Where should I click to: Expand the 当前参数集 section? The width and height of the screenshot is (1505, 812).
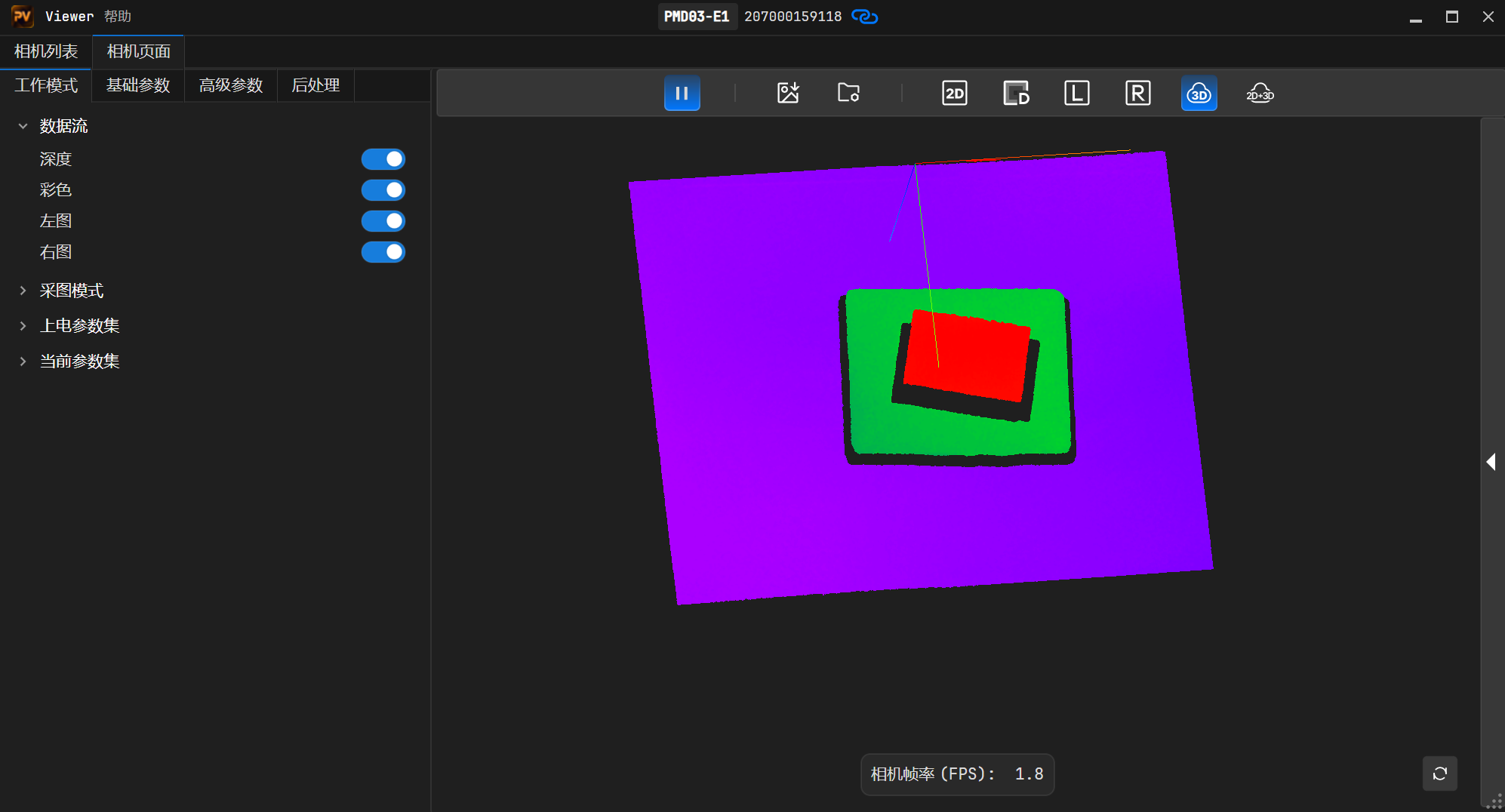click(23, 361)
